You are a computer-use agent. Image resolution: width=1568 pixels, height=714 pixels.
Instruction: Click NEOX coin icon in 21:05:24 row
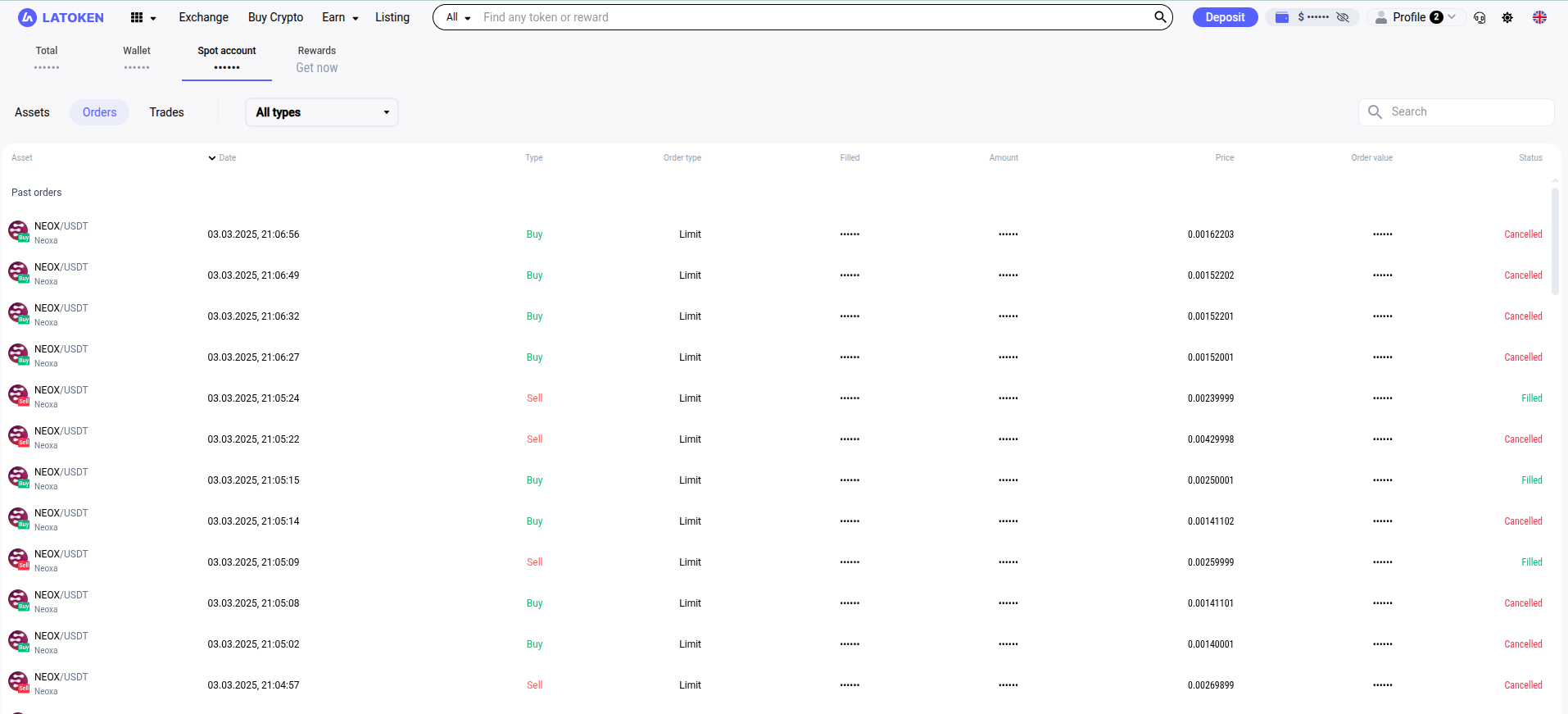point(18,396)
